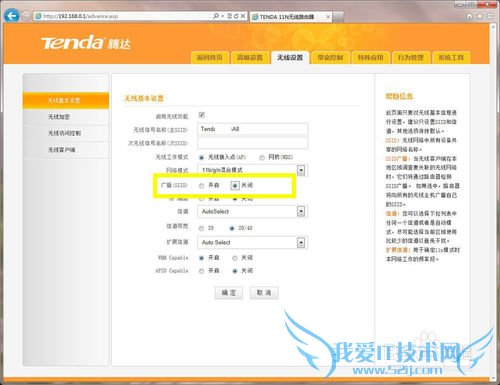Click the 帮助信息 heading
Screen dimensions: 500x385
tap(399, 96)
